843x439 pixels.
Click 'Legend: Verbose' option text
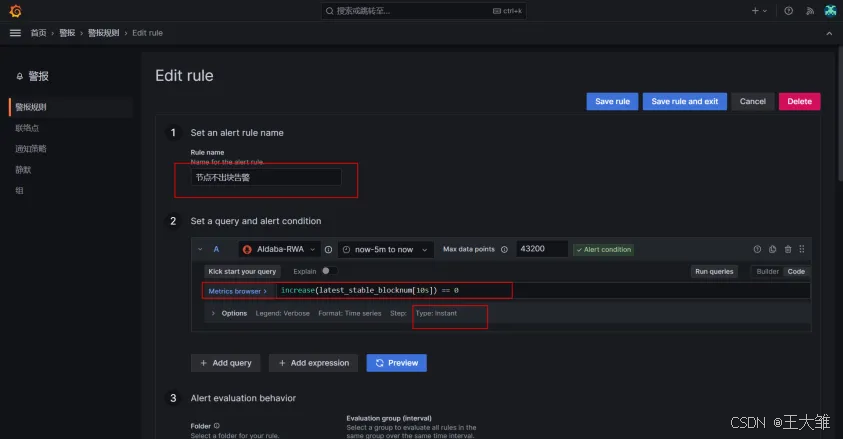(x=282, y=313)
